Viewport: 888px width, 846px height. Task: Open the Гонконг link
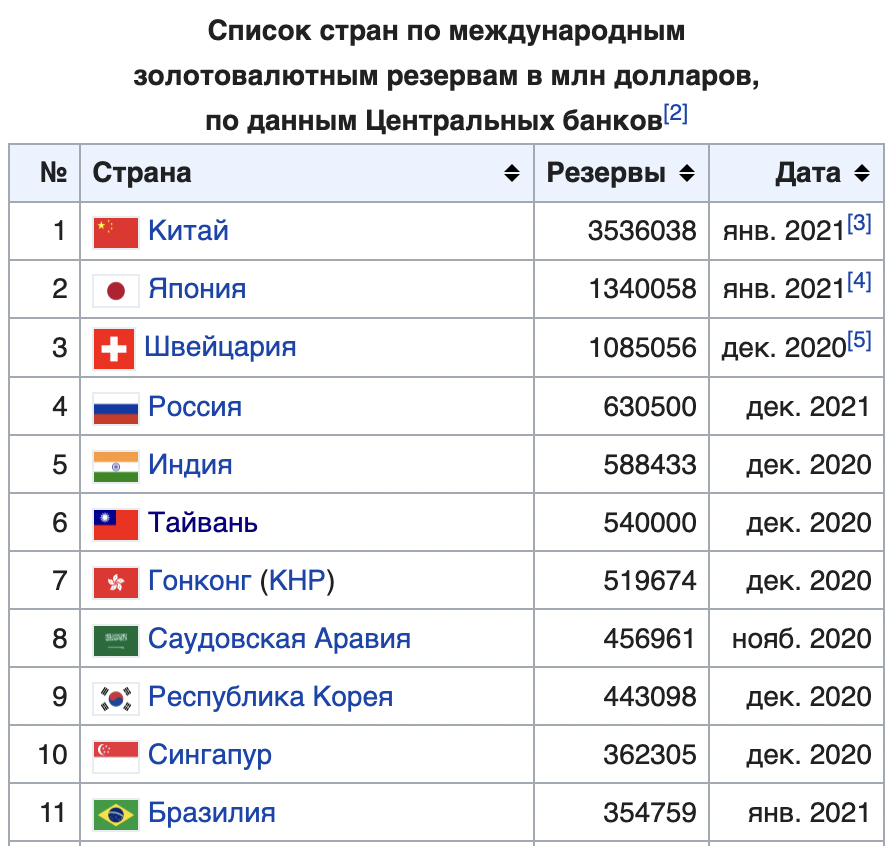point(199,580)
